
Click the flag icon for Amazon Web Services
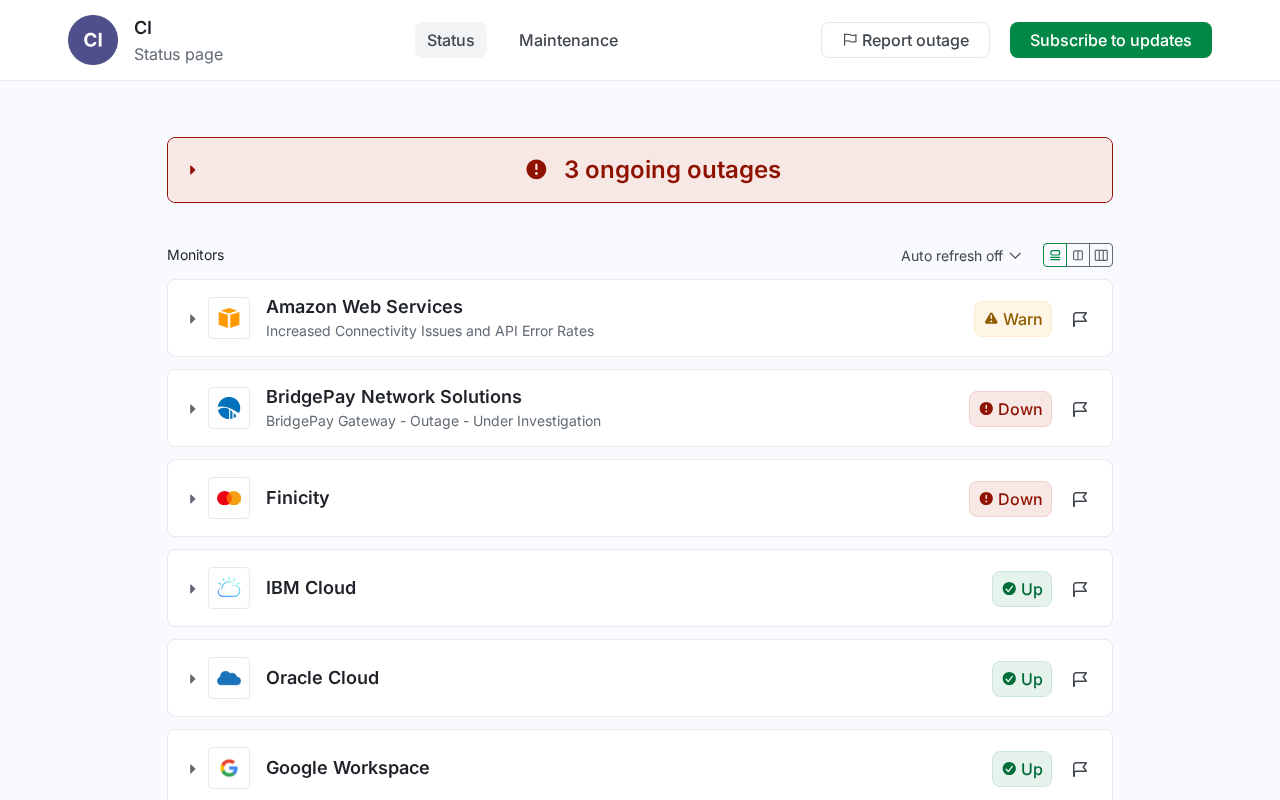(1080, 319)
